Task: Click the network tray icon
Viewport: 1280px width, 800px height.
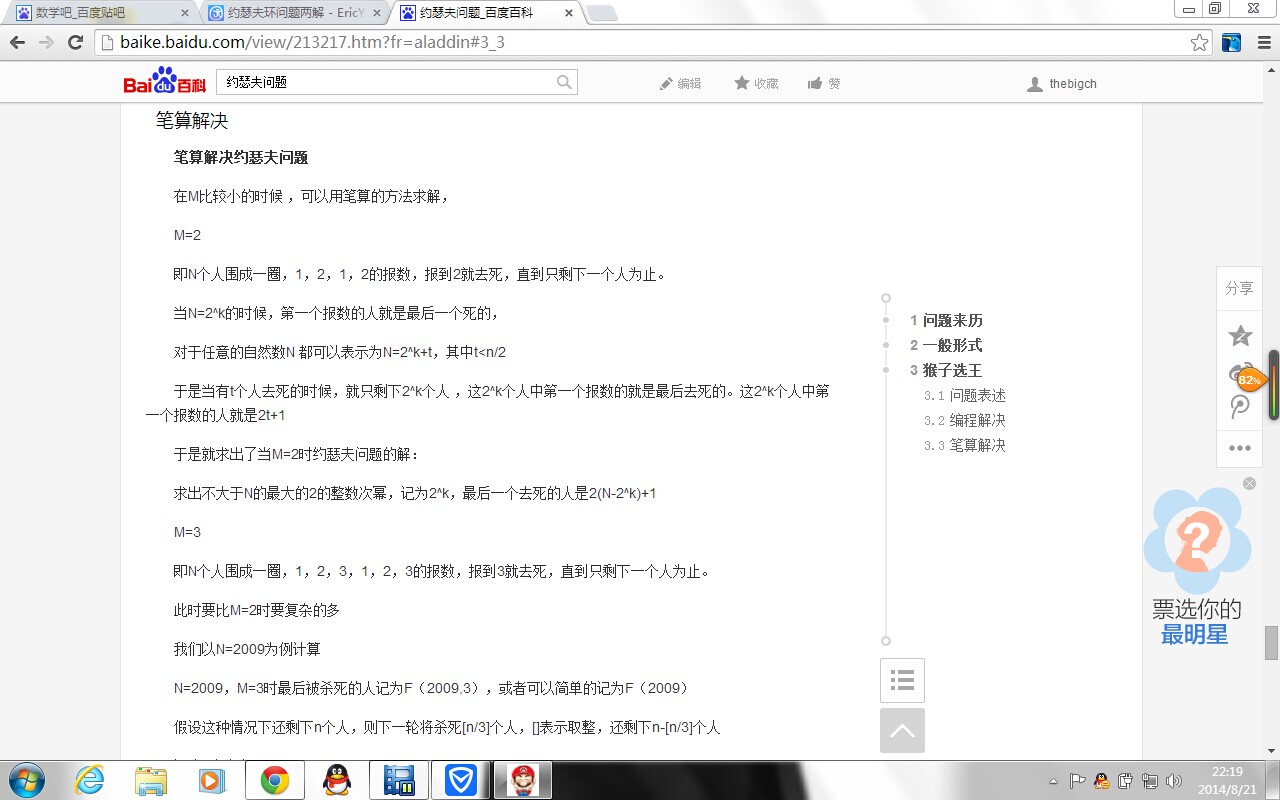Action: click(x=1150, y=781)
